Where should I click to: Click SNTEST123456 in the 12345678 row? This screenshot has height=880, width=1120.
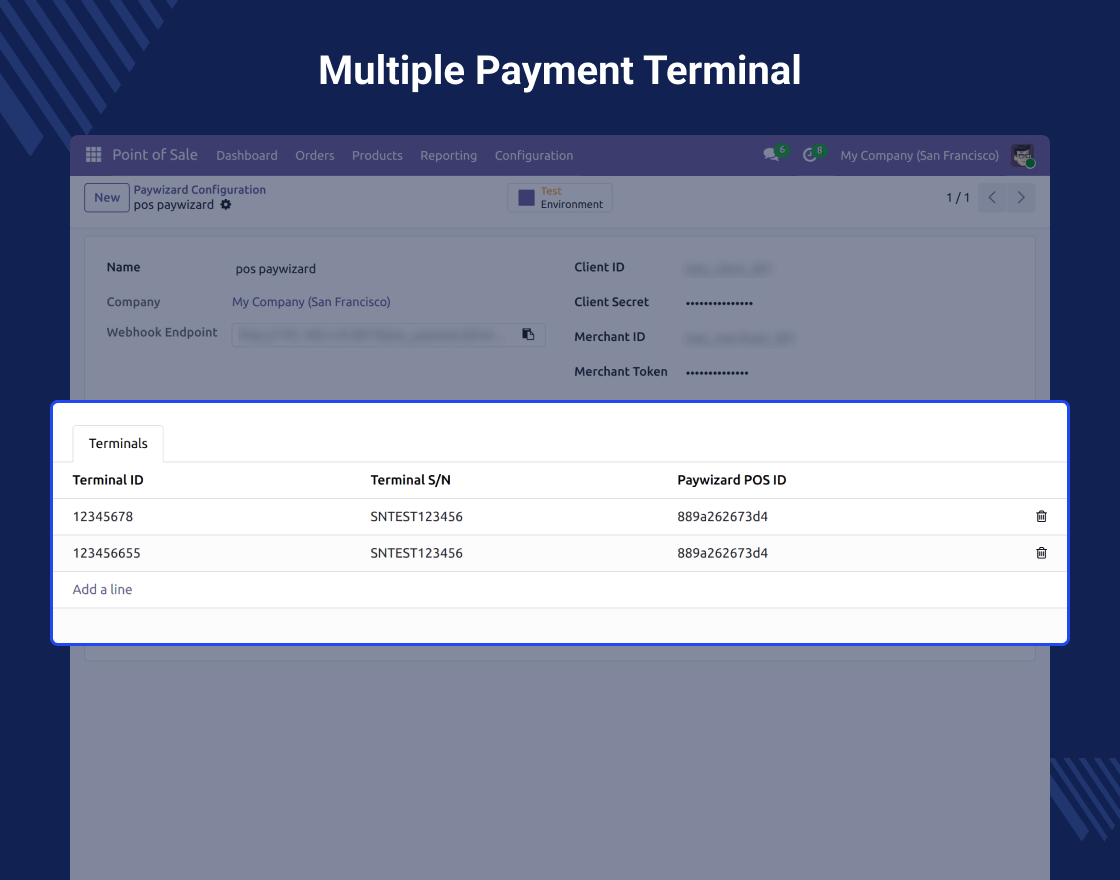pos(416,516)
